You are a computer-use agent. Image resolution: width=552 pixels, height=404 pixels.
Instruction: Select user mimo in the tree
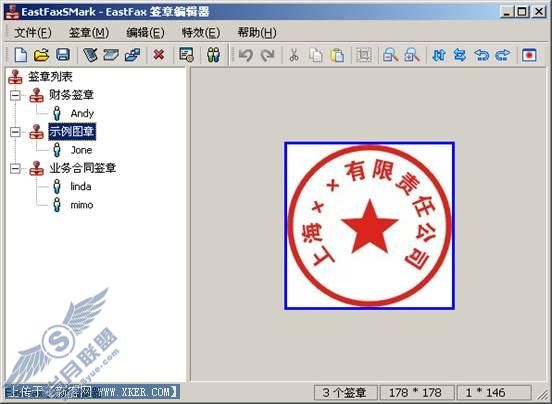pos(82,205)
